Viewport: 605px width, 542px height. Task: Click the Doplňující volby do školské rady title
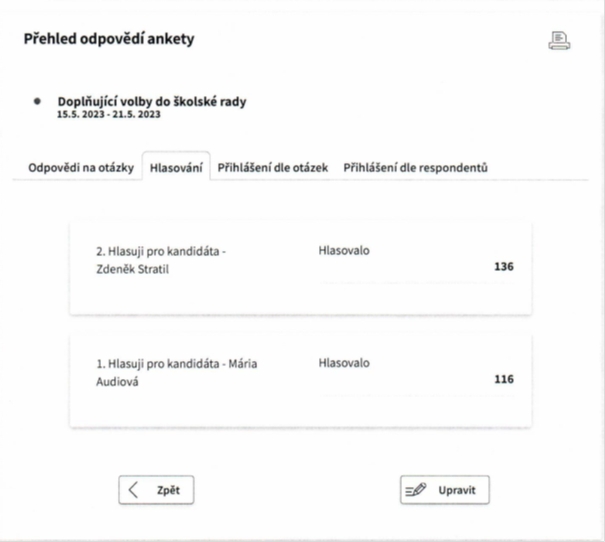pyautogui.click(x=152, y=102)
